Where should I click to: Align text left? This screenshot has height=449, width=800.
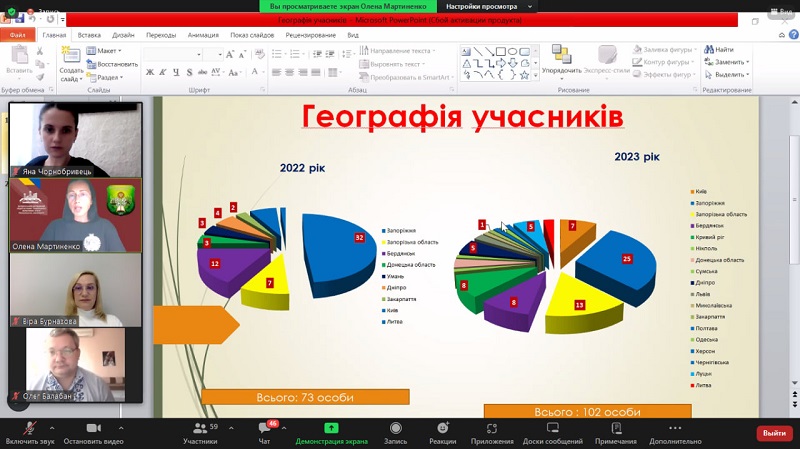(277, 72)
